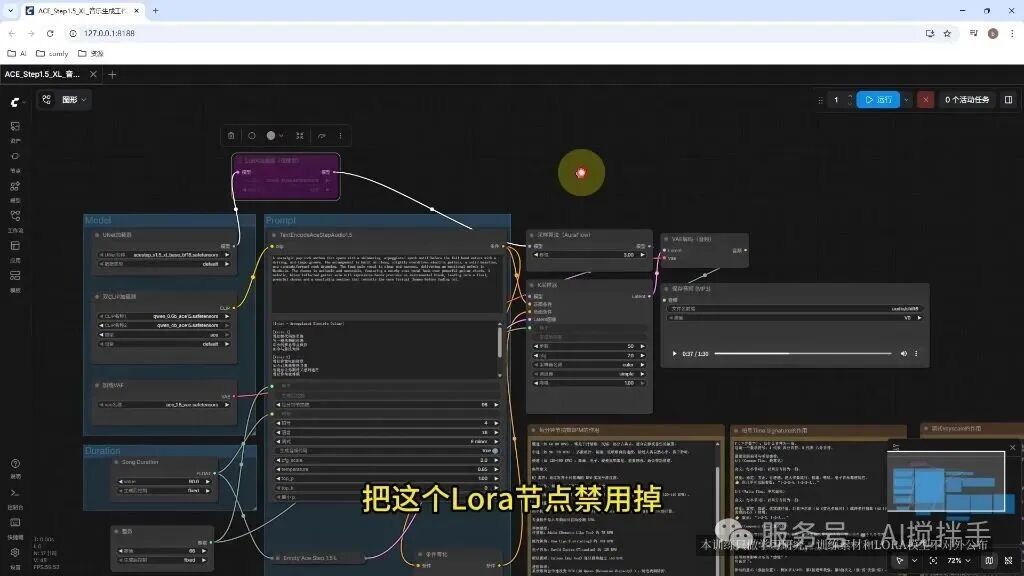
Task: Toggle the switch in TextEncode node
Action: 494,451
